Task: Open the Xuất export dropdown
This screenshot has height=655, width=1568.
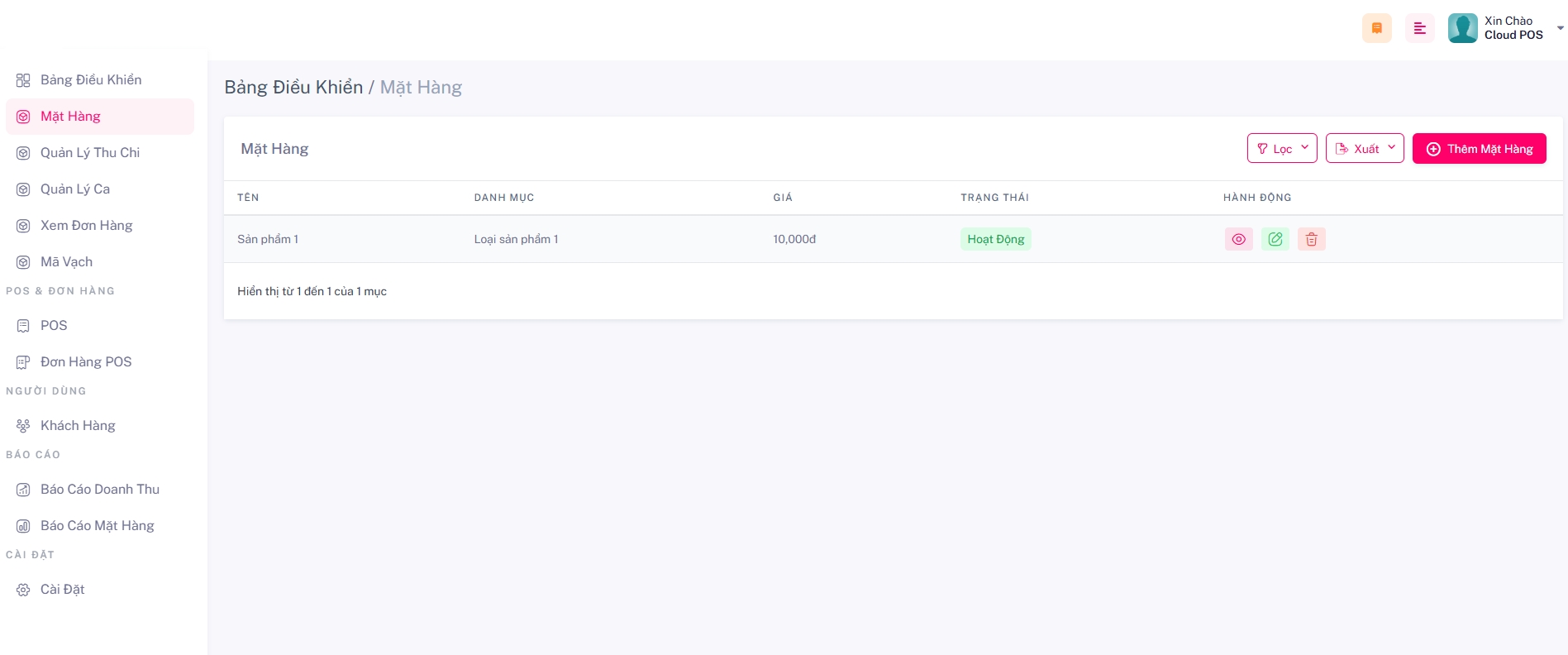Action: [x=1364, y=149]
